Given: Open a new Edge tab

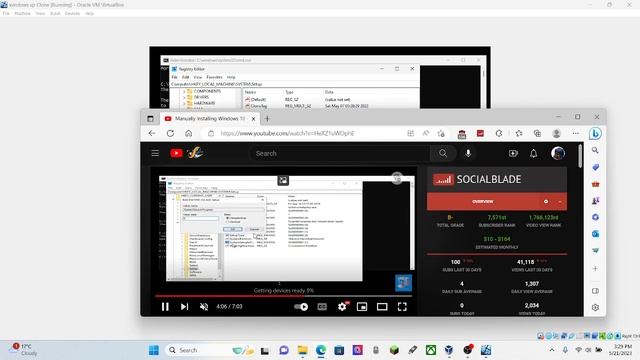Looking at the screenshot, I should click(267, 119).
